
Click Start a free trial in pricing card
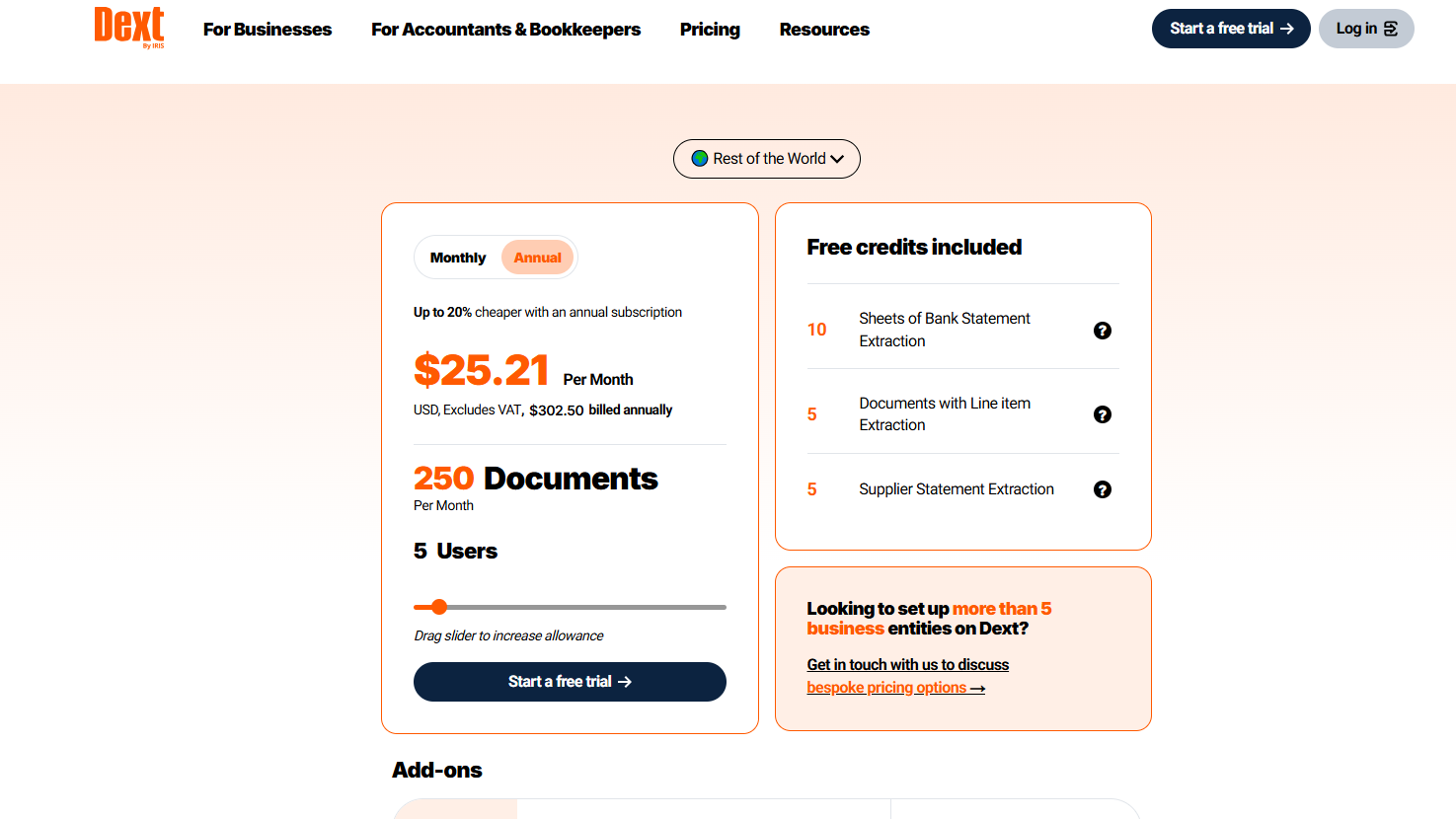[570, 682]
